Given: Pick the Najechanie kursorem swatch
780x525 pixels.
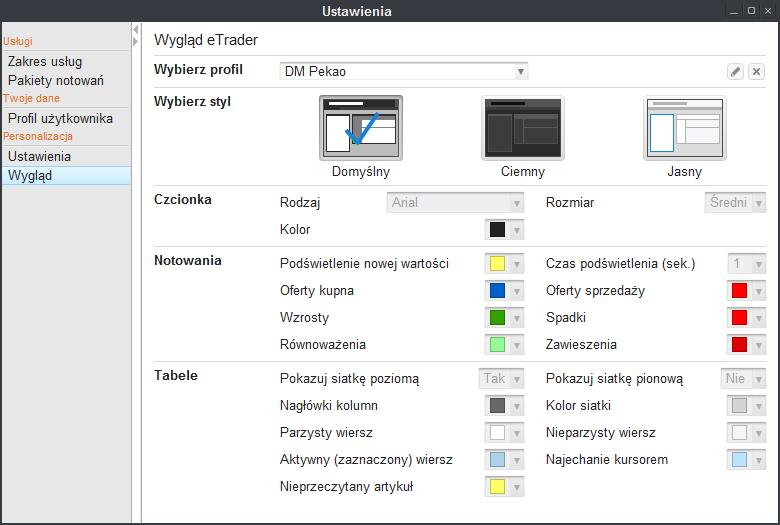Looking at the screenshot, I should [x=739, y=459].
